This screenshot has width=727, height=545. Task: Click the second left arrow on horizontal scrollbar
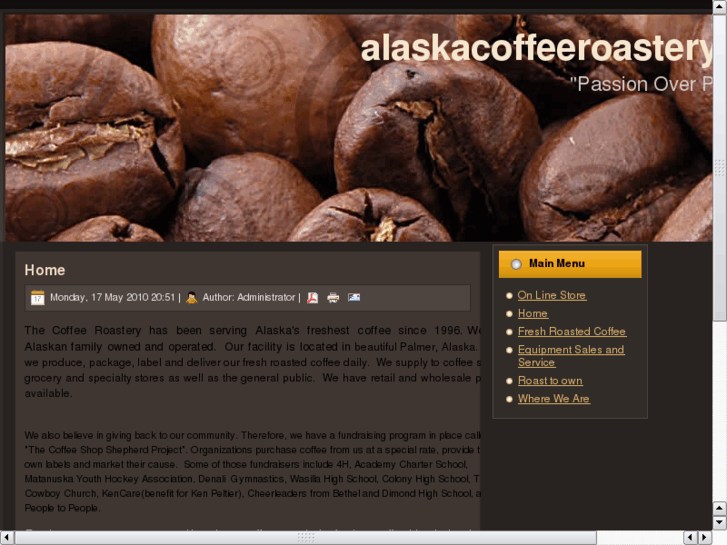pyautogui.click(x=690, y=538)
